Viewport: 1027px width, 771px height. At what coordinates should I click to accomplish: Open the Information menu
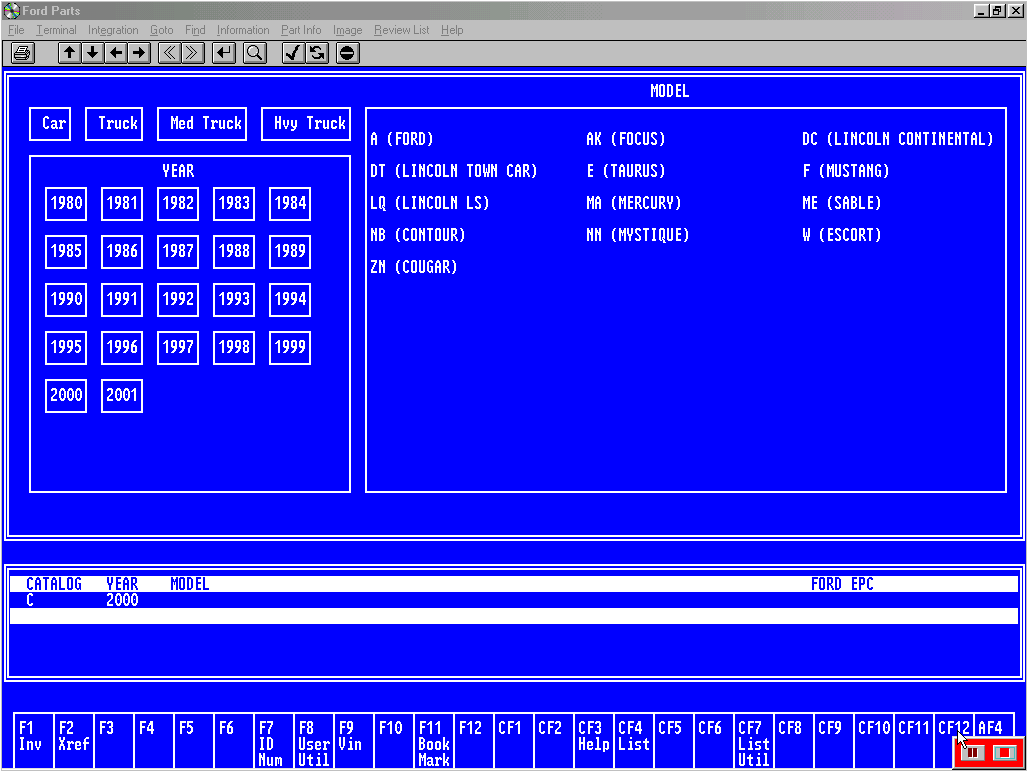(x=243, y=30)
